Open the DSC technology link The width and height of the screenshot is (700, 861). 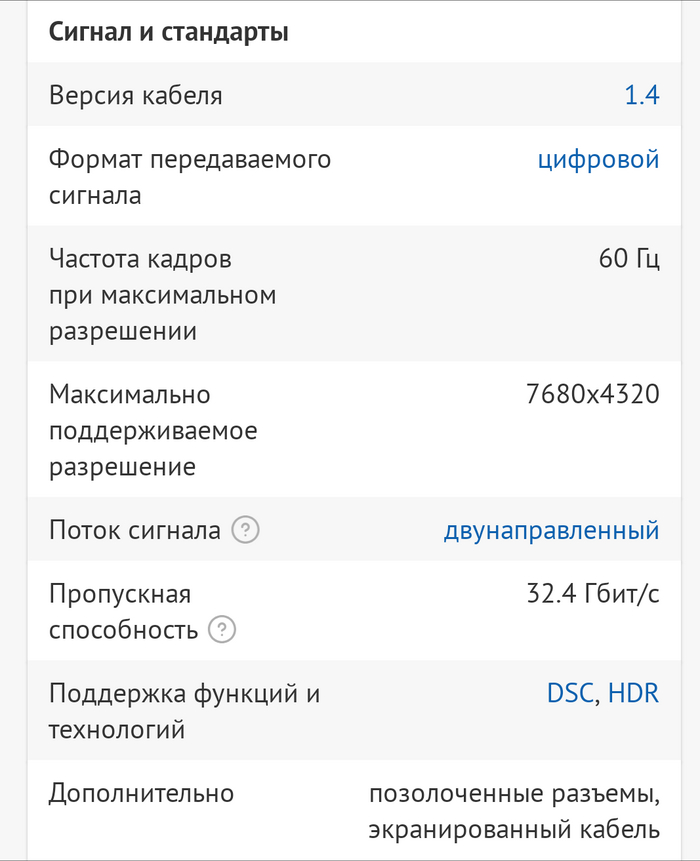[x=570, y=693]
